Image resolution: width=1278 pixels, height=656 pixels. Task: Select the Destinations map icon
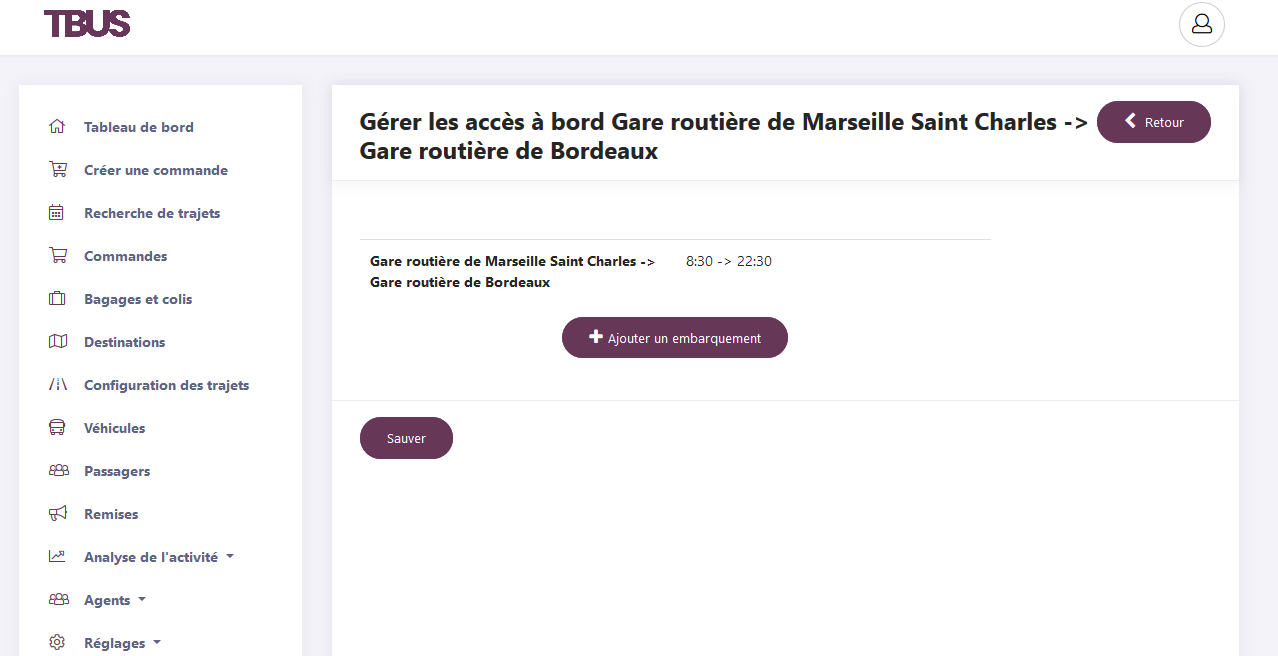click(57, 341)
